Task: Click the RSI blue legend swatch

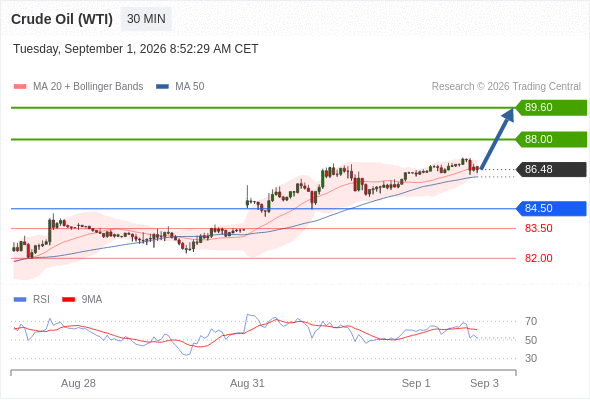Action: click(x=20, y=300)
